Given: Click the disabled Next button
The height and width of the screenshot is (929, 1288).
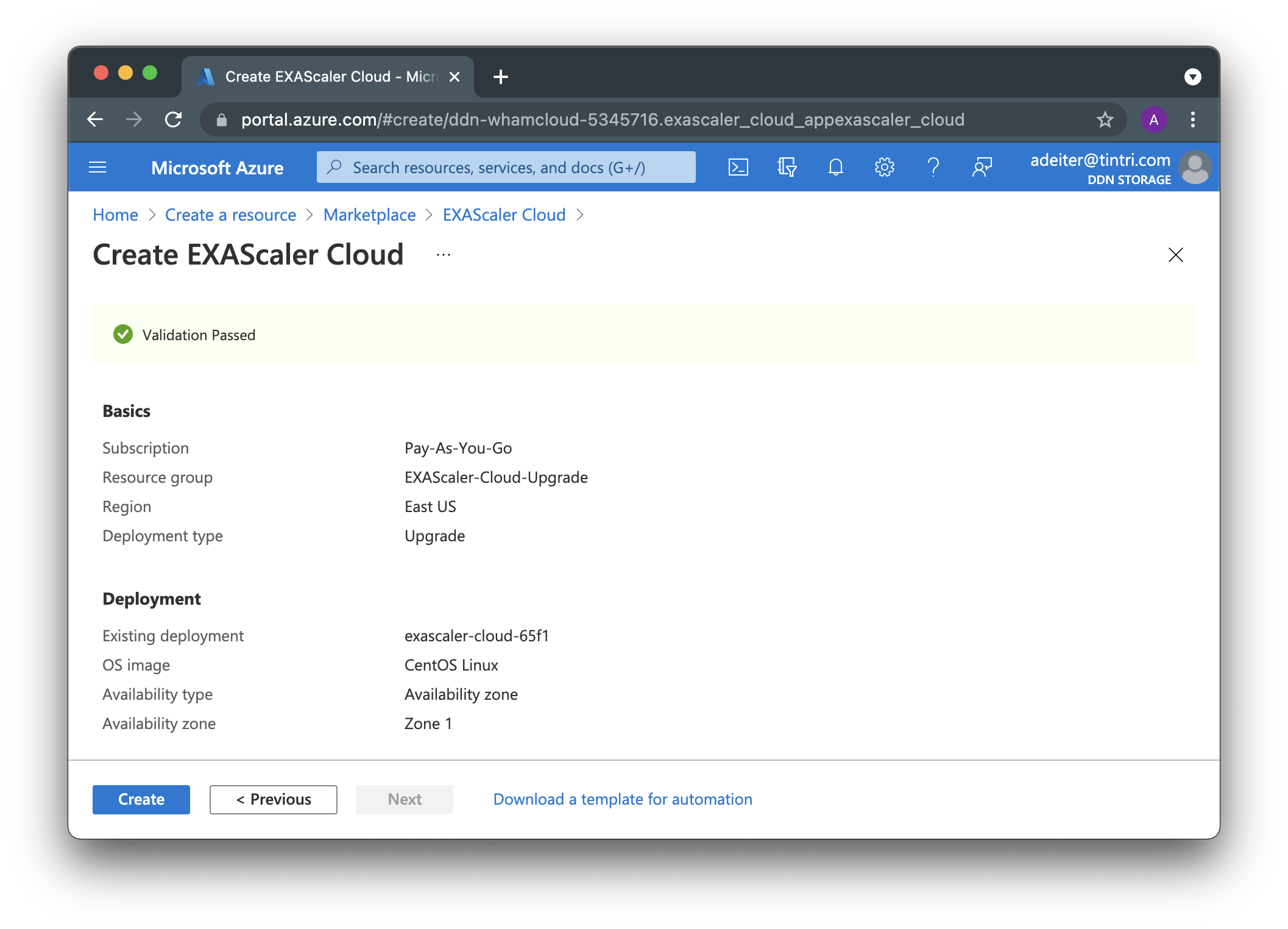Looking at the screenshot, I should pyautogui.click(x=405, y=799).
